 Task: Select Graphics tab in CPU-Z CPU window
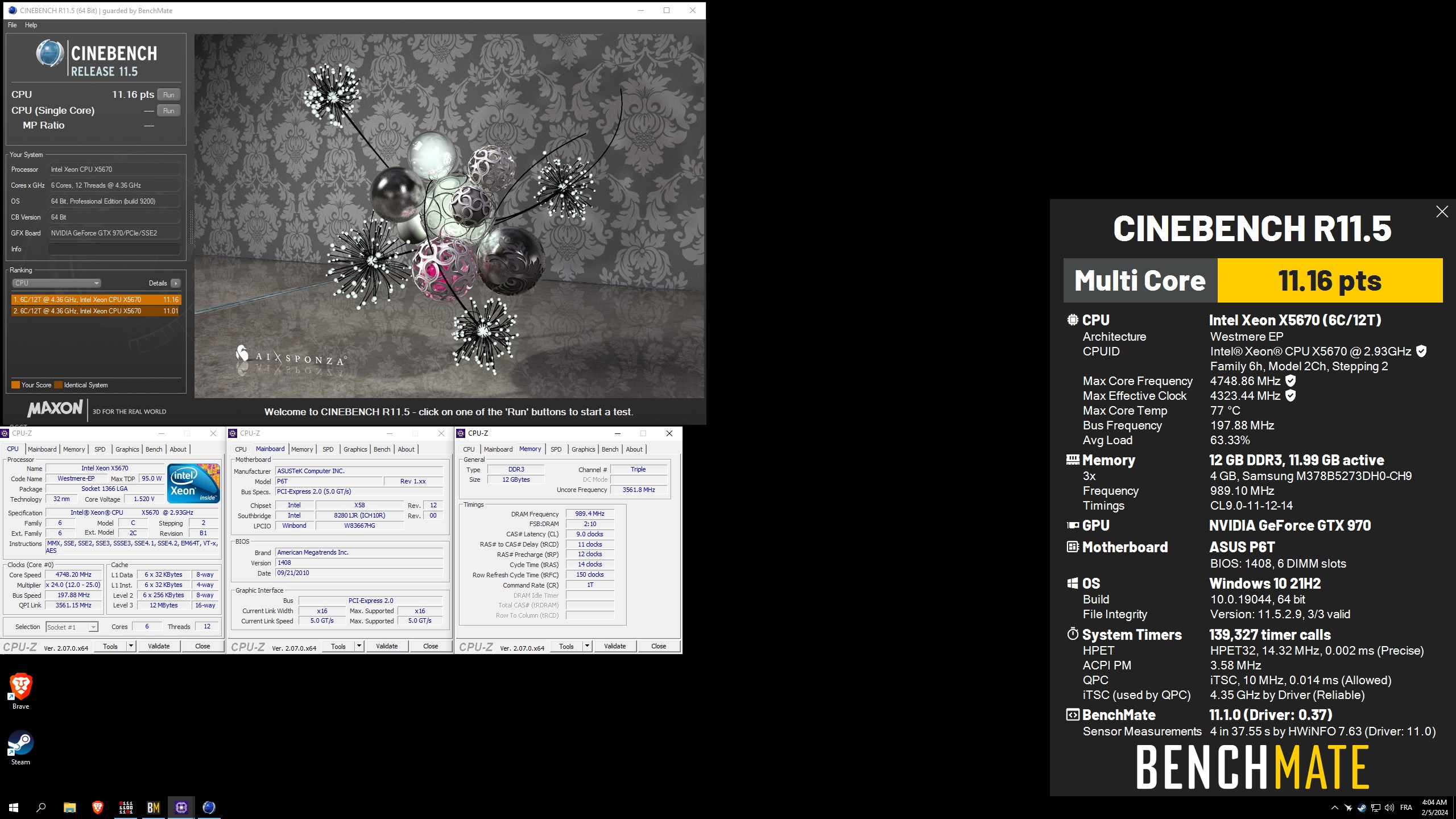click(x=127, y=449)
